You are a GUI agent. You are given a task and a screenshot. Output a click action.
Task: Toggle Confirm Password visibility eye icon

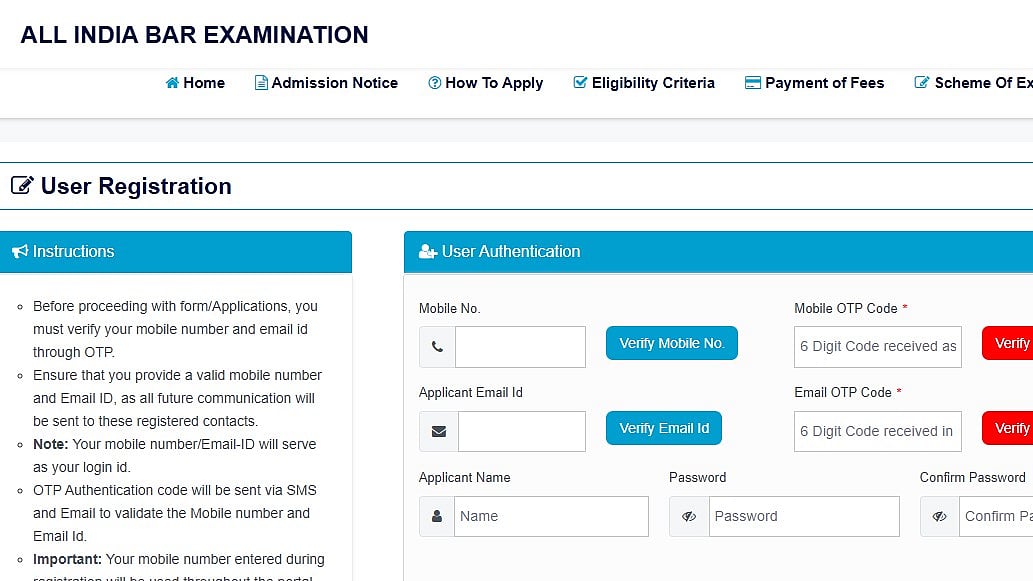(x=939, y=517)
